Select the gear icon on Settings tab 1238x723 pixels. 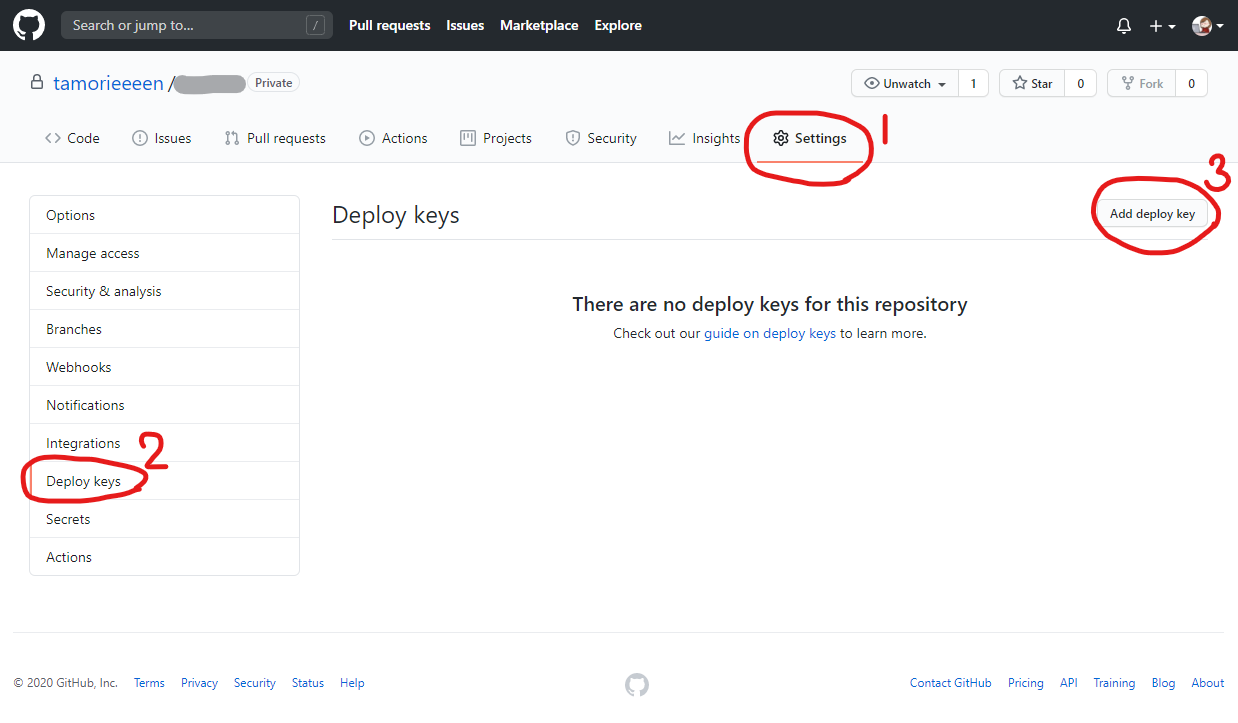tap(781, 138)
